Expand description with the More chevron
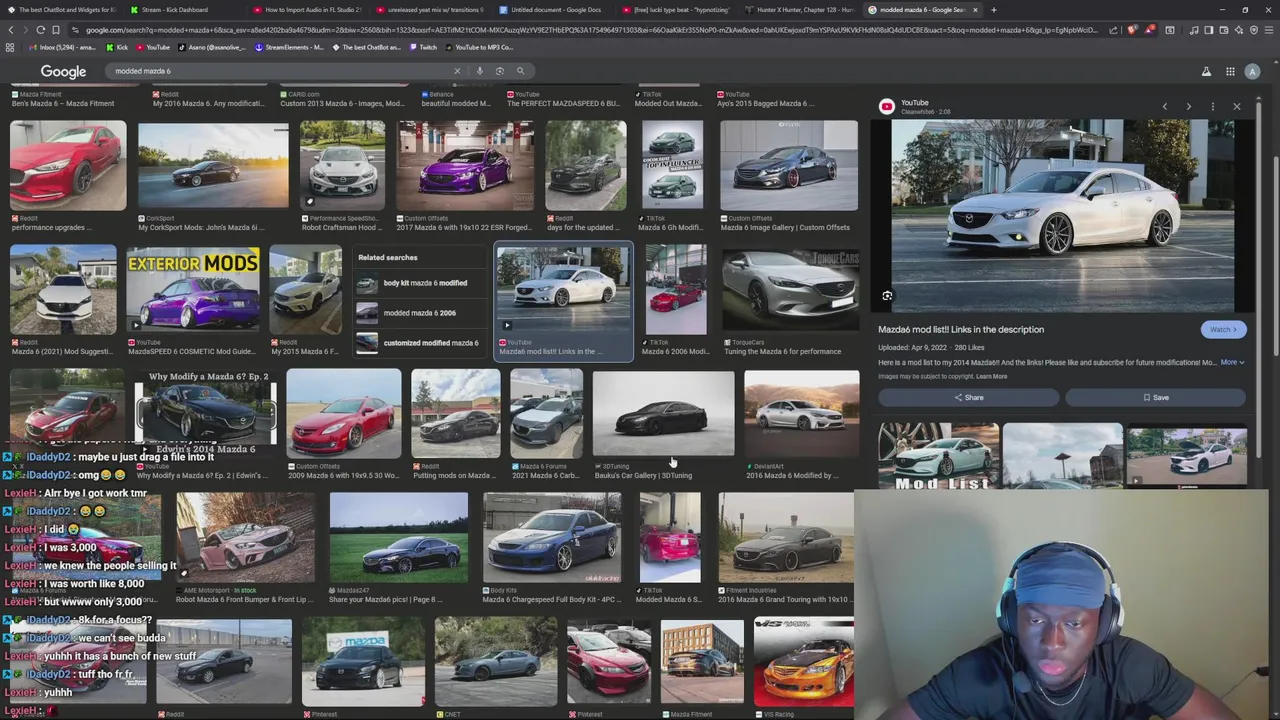 pos(1232,362)
